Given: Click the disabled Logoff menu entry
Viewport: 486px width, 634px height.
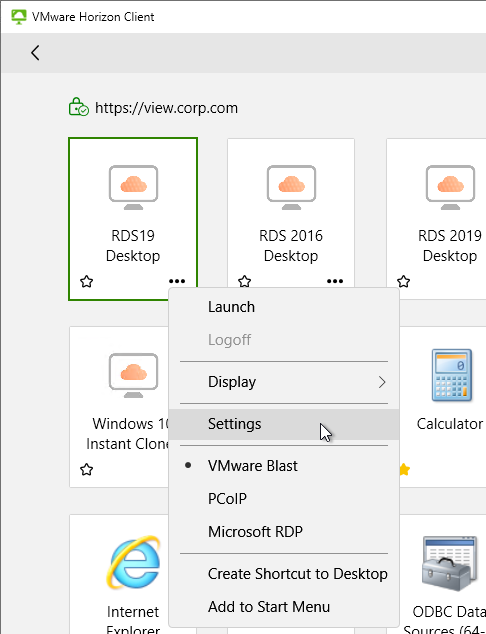Looking at the screenshot, I should click(x=284, y=340).
